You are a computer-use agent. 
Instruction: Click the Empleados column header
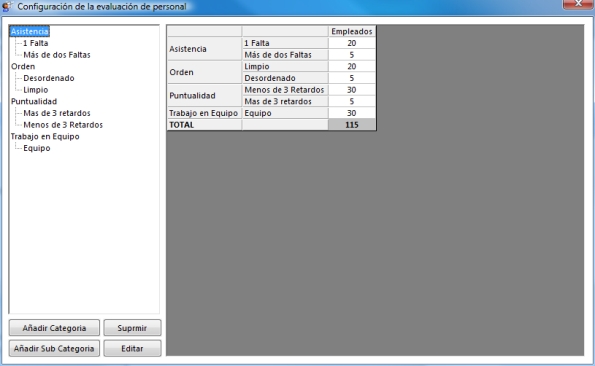[x=352, y=31]
